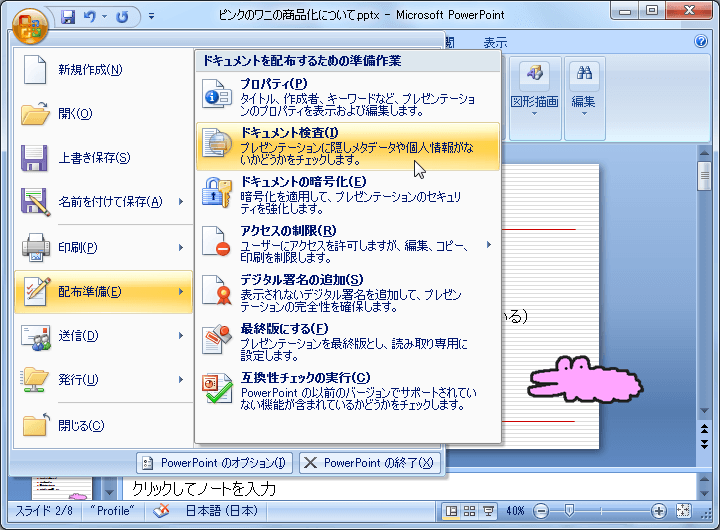Switch to Slide Sorter view icon
720x530 pixels.
point(470,511)
